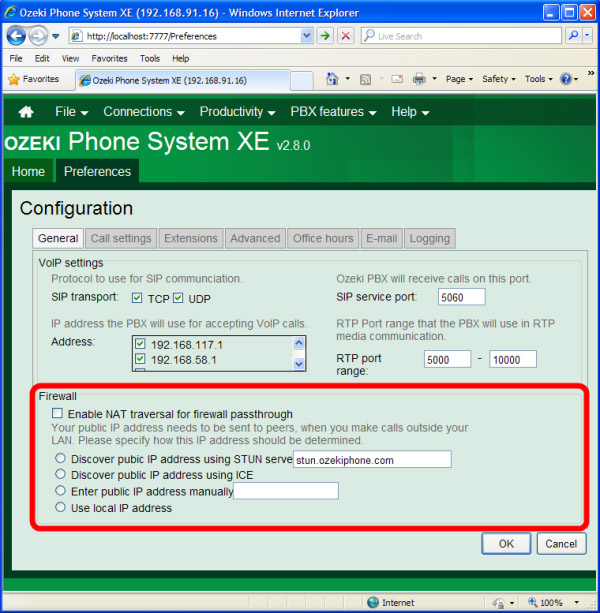Expand the toolbar overflow chevron

[x=591, y=73]
